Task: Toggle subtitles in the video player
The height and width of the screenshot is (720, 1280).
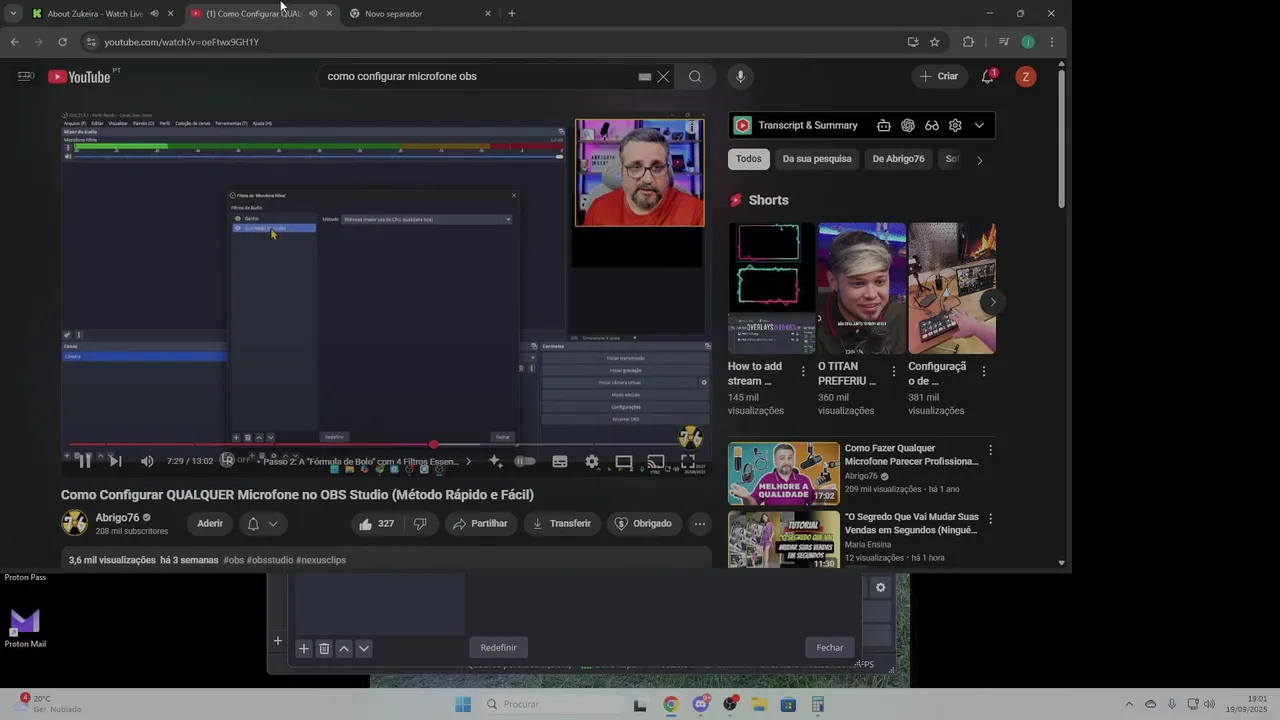Action: [560, 462]
